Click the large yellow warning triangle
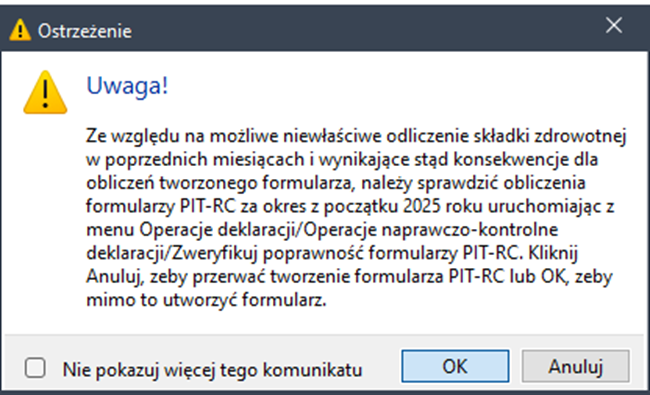Viewport: 650px width, 395px height. tap(45, 92)
